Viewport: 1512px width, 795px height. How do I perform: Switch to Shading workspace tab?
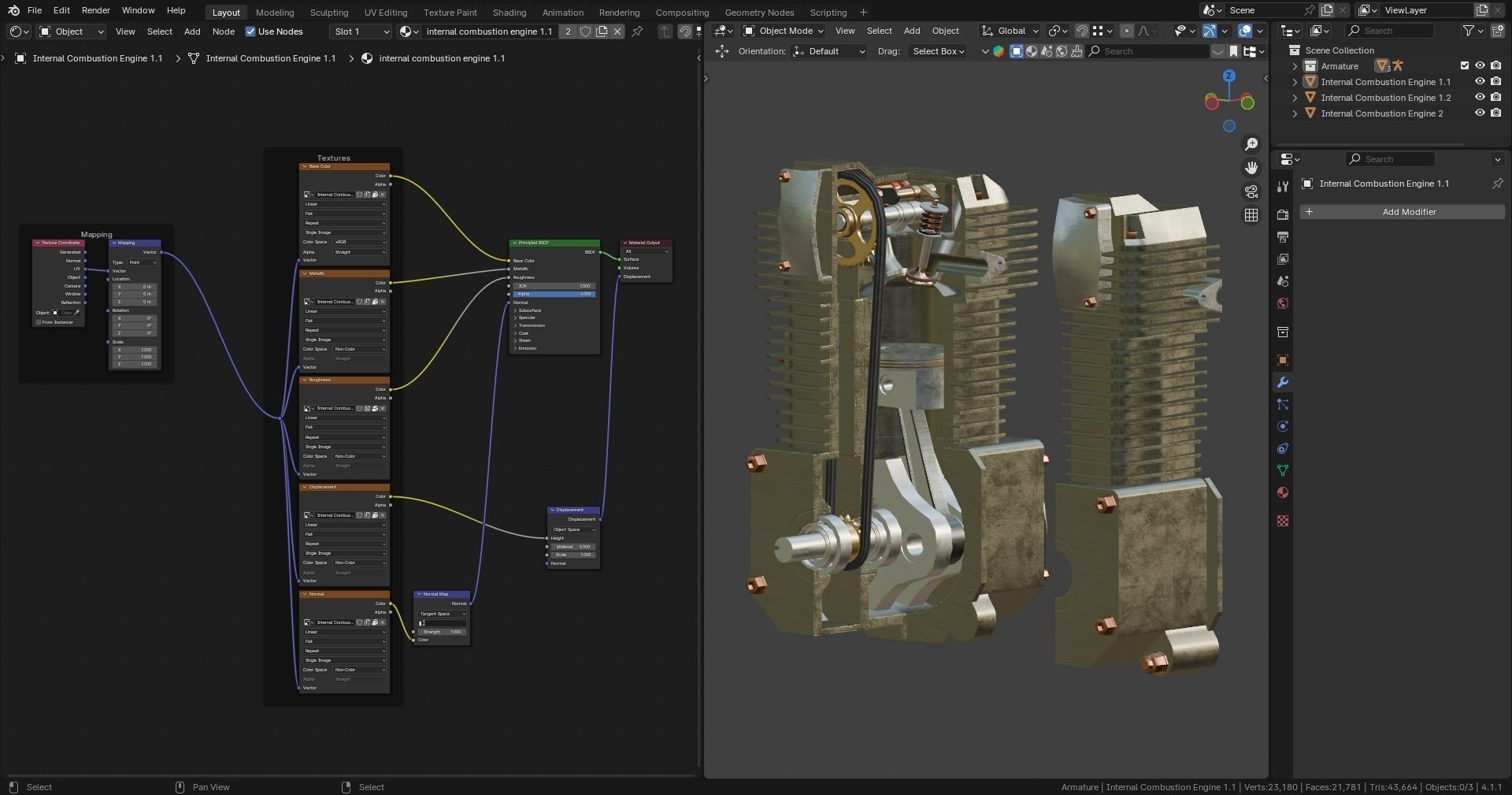click(x=510, y=13)
